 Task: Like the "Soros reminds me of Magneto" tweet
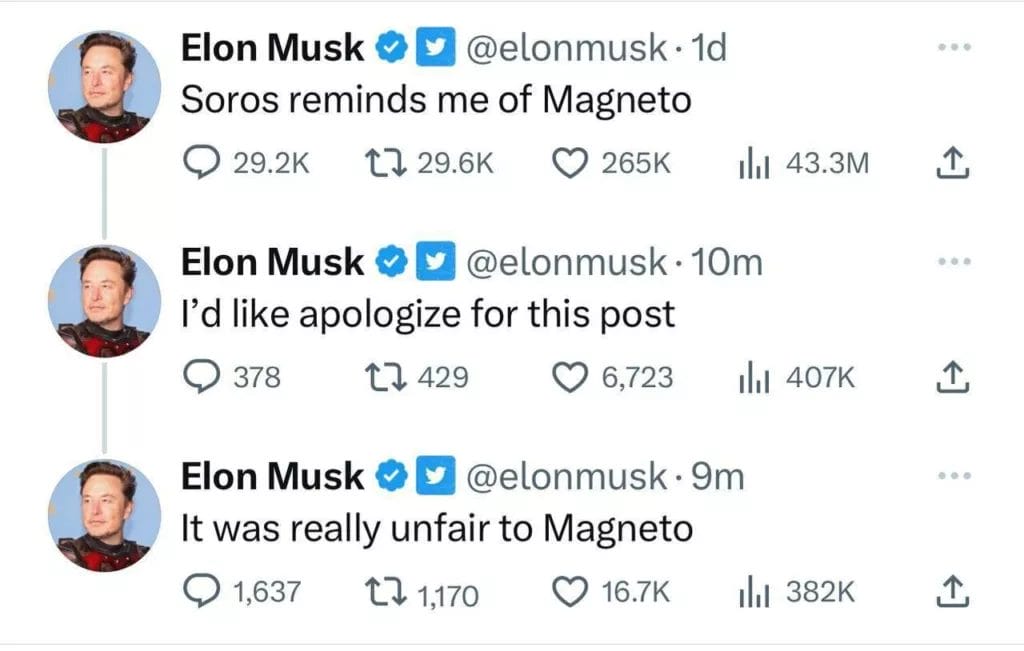pos(570,163)
